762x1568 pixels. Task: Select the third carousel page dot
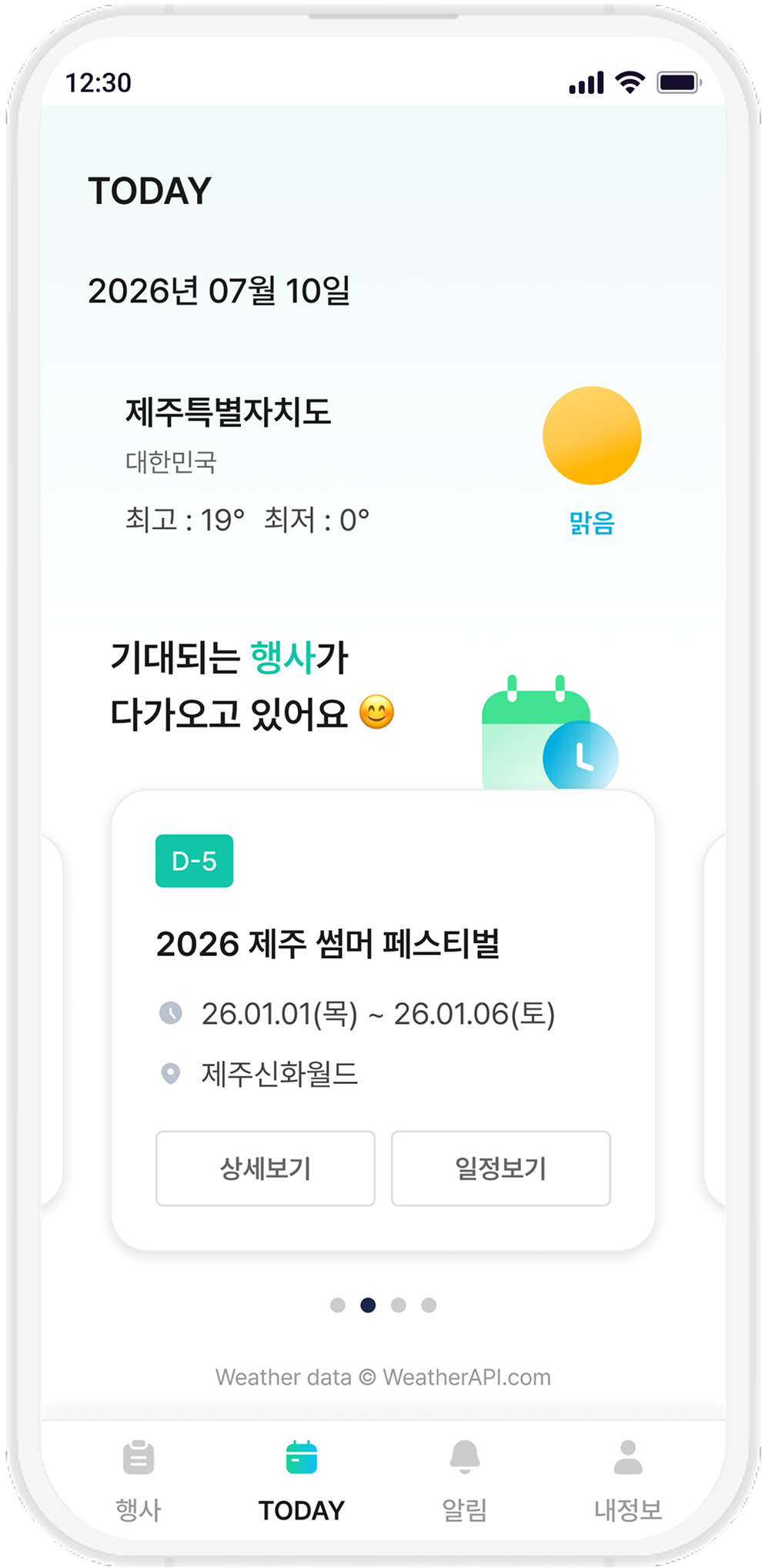click(398, 1305)
